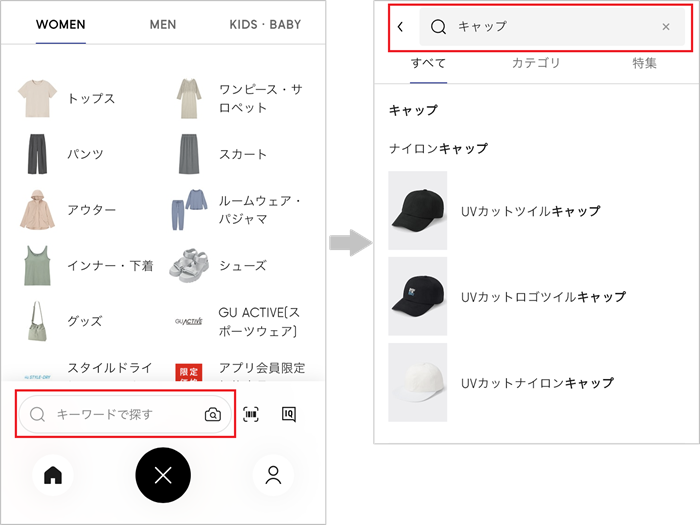This screenshot has height=525, width=700.
Task: Select the white UVカットナイロンキャップ thumbnail
Action: tap(418, 382)
